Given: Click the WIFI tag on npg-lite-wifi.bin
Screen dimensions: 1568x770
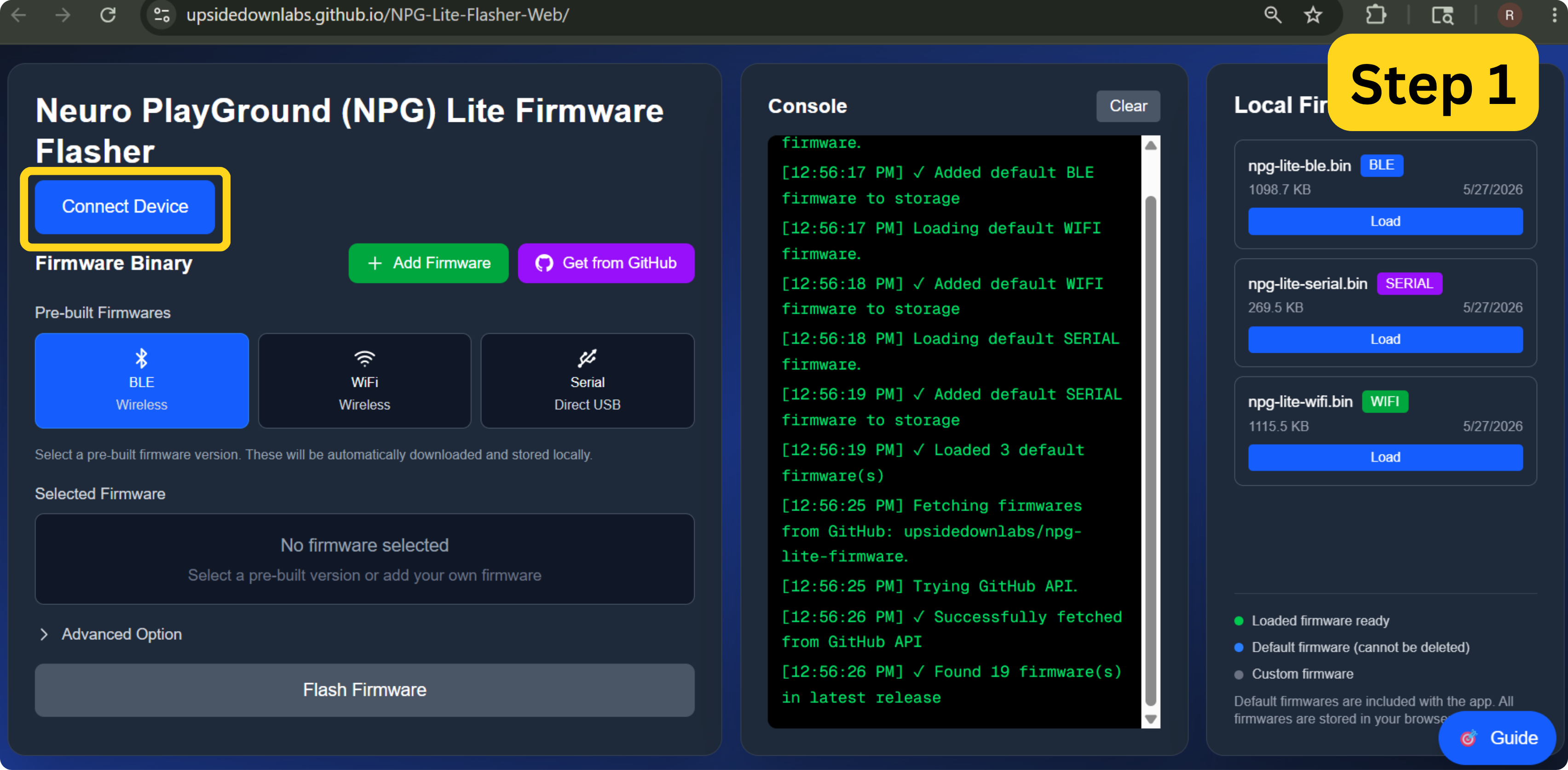Looking at the screenshot, I should (x=1385, y=402).
